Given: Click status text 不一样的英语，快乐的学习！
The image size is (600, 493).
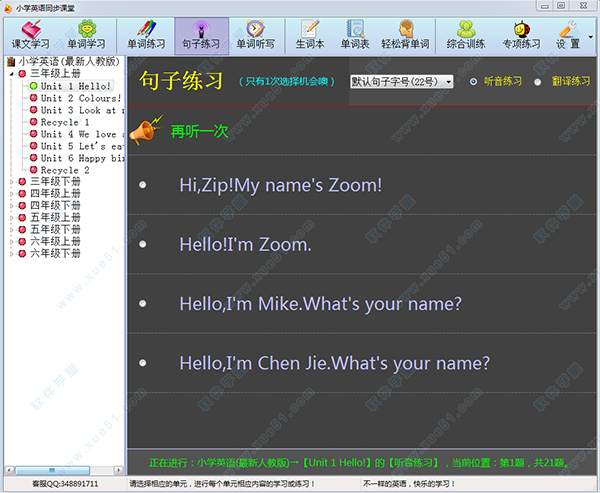Looking at the screenshot, I should [x=409, y=484].
